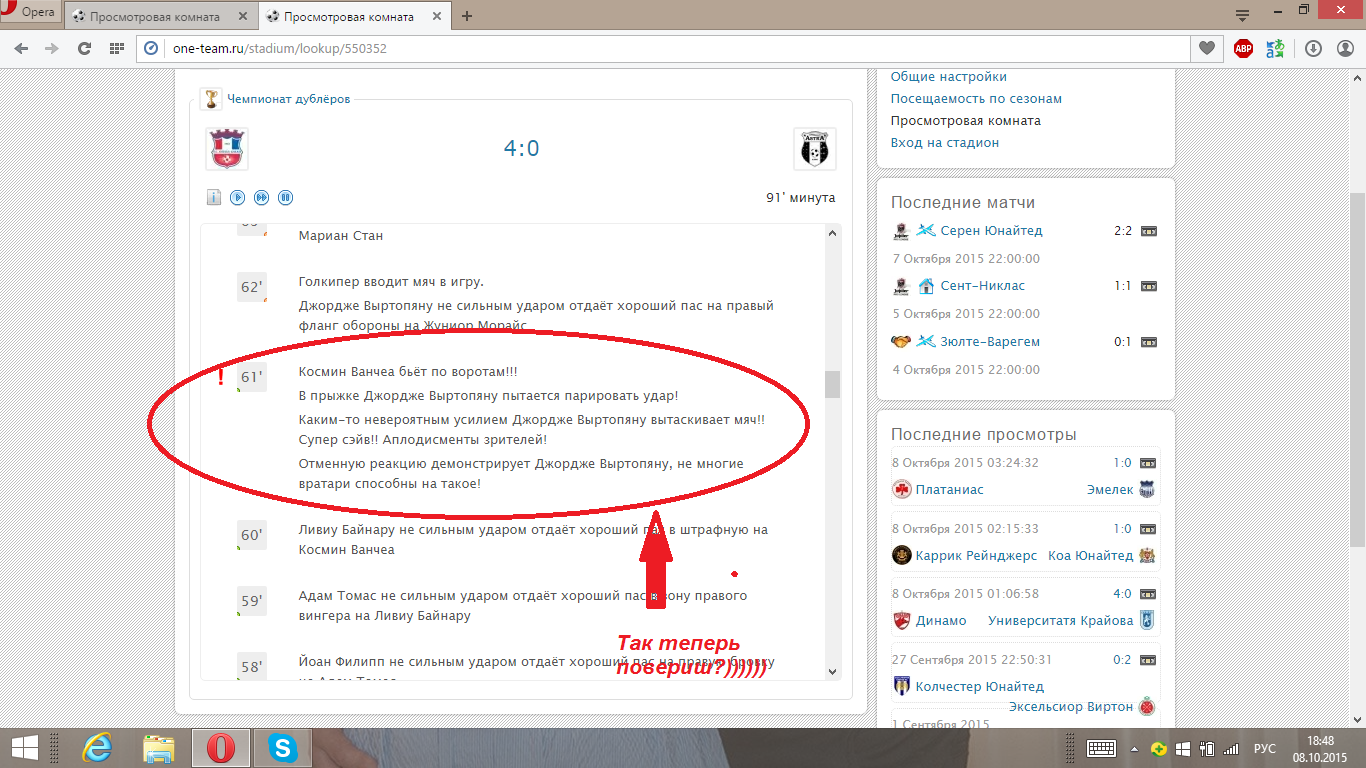The height and width of the screenshot is (768, 1366).
Task: Open the away team crest logo
Action: click(x=814, y=149)
